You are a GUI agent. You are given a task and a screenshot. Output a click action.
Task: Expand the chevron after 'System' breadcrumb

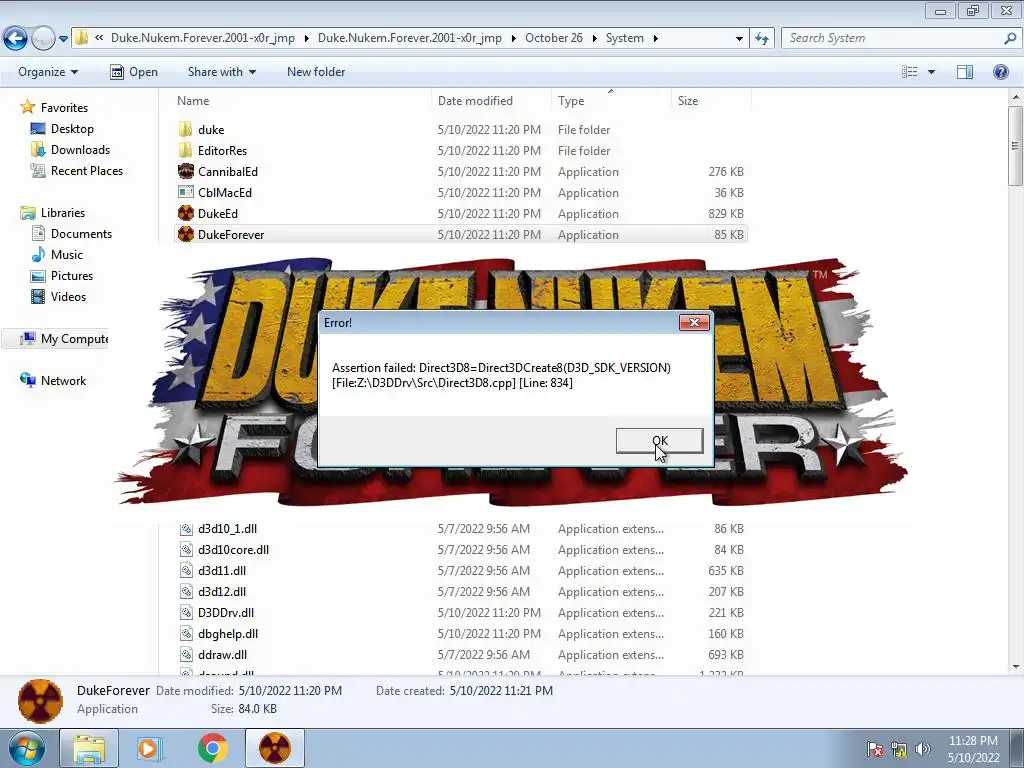(x=655, y=38)
